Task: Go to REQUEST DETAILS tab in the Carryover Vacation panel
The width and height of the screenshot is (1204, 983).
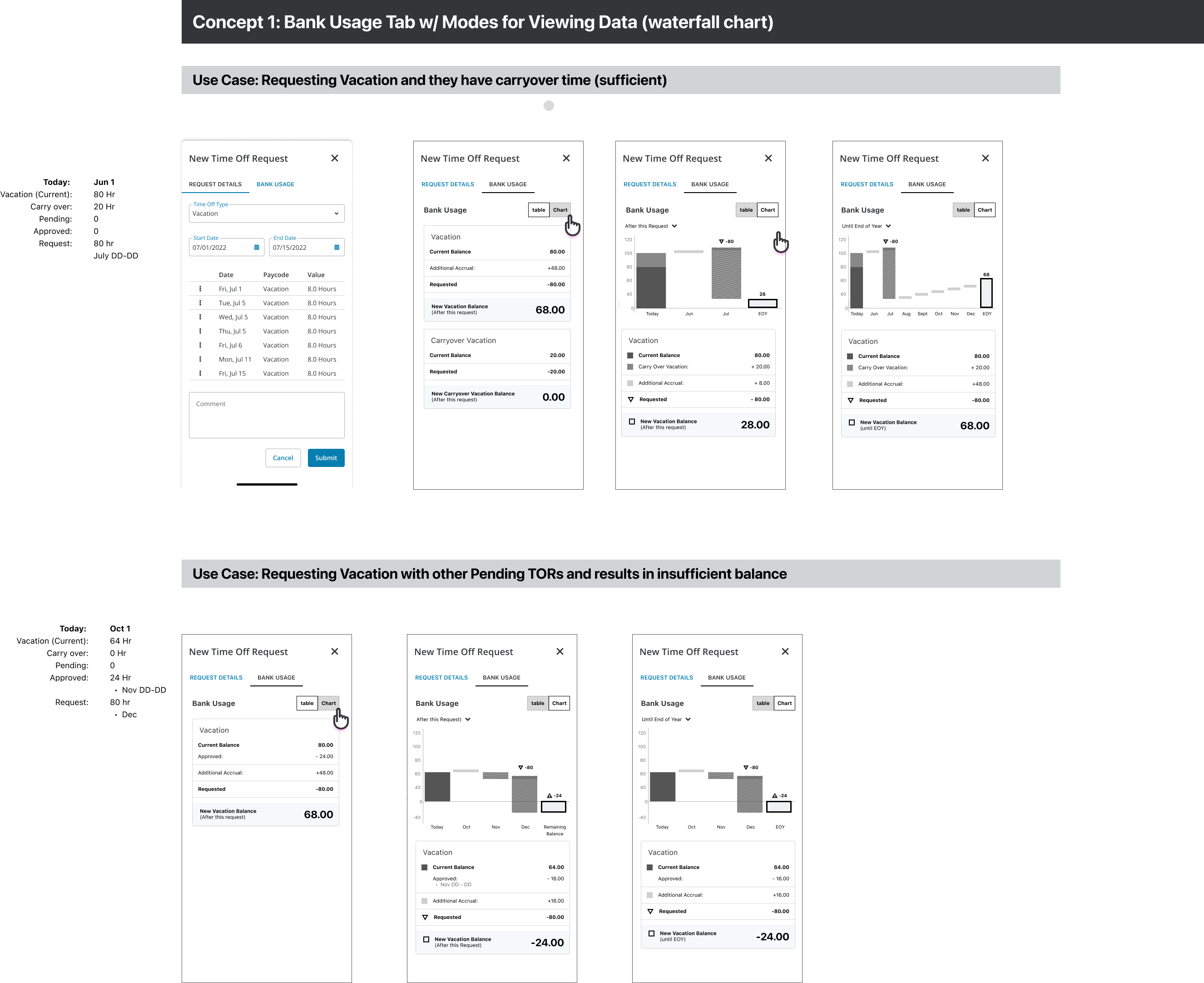Action: coord(448,184)
